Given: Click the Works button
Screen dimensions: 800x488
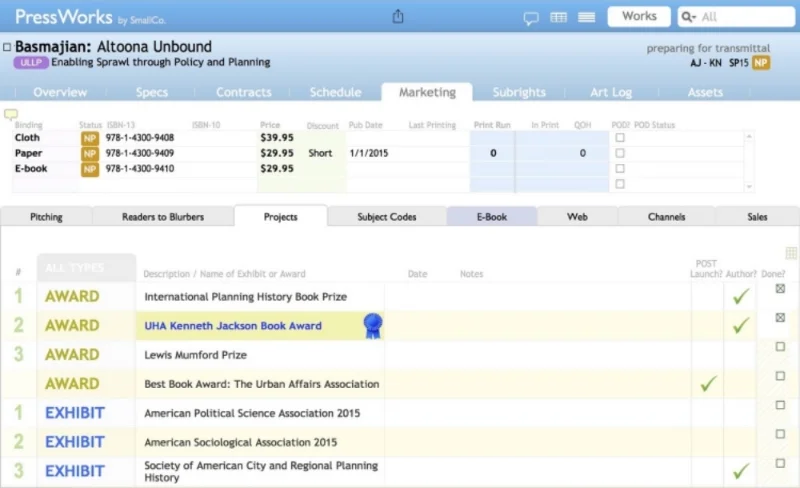Looking at the screenshot, I should 639,16.
